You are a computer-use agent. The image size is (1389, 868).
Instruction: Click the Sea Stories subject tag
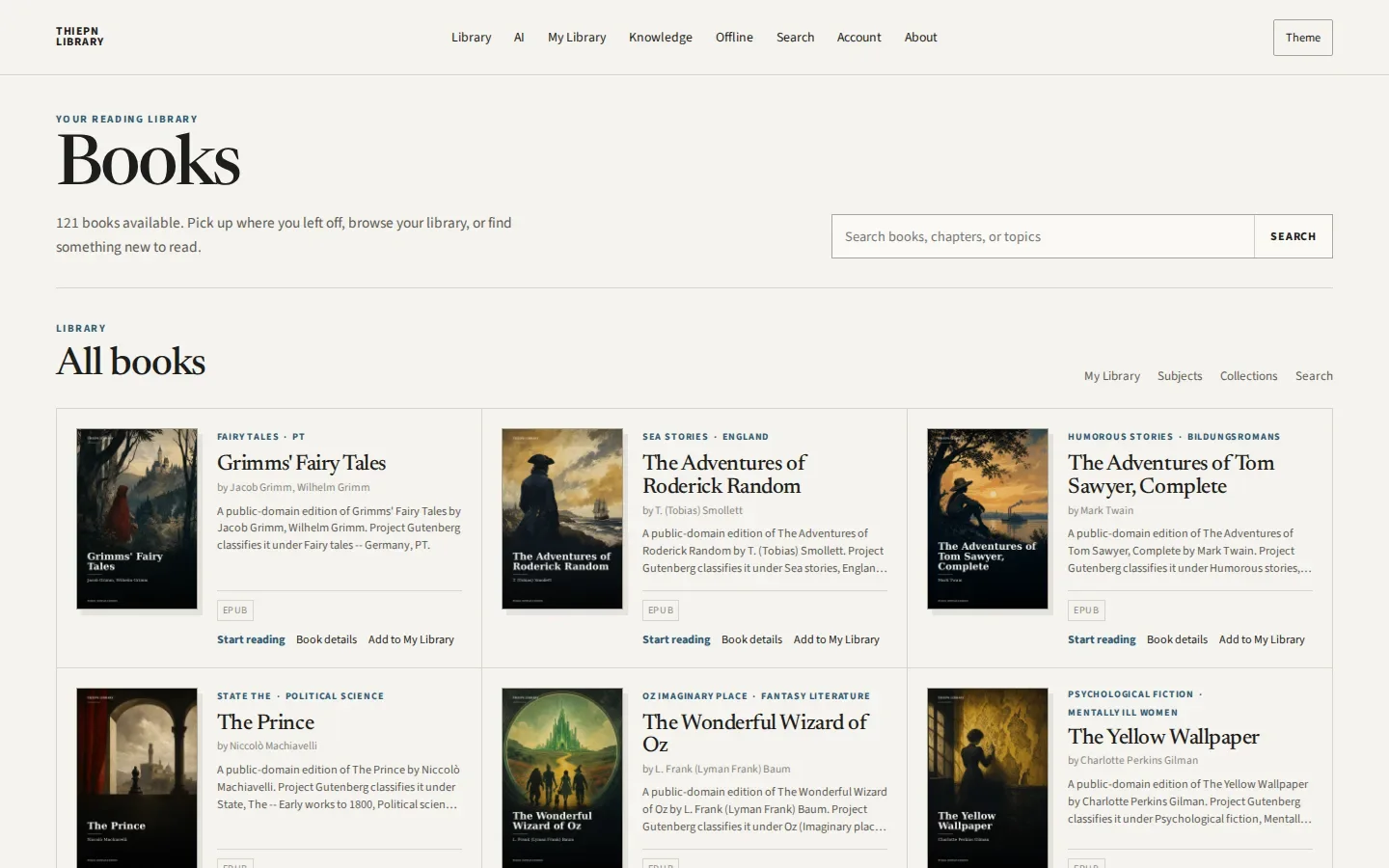(x=675, y=437)
